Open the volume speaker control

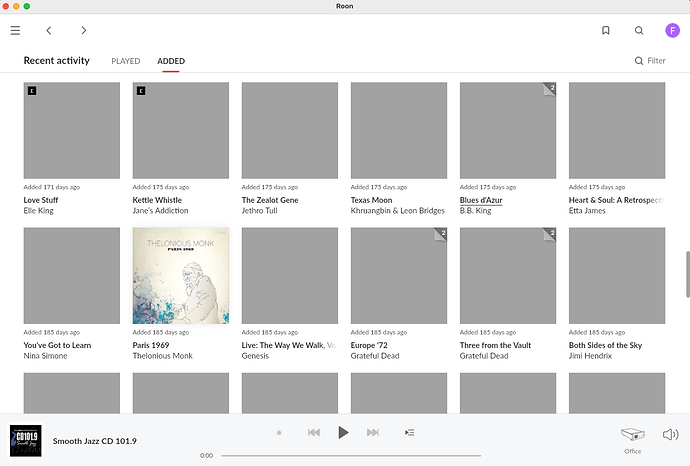point(670,434)
